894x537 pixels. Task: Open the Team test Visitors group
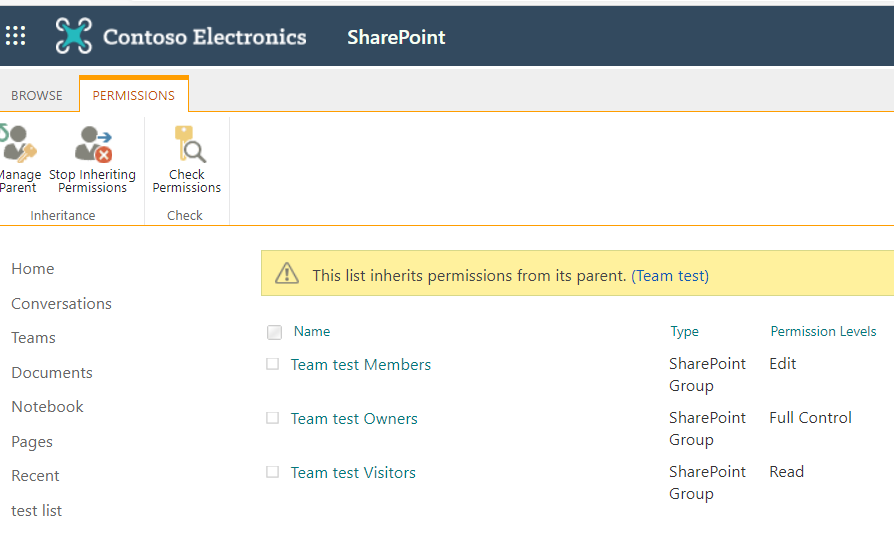353,473
